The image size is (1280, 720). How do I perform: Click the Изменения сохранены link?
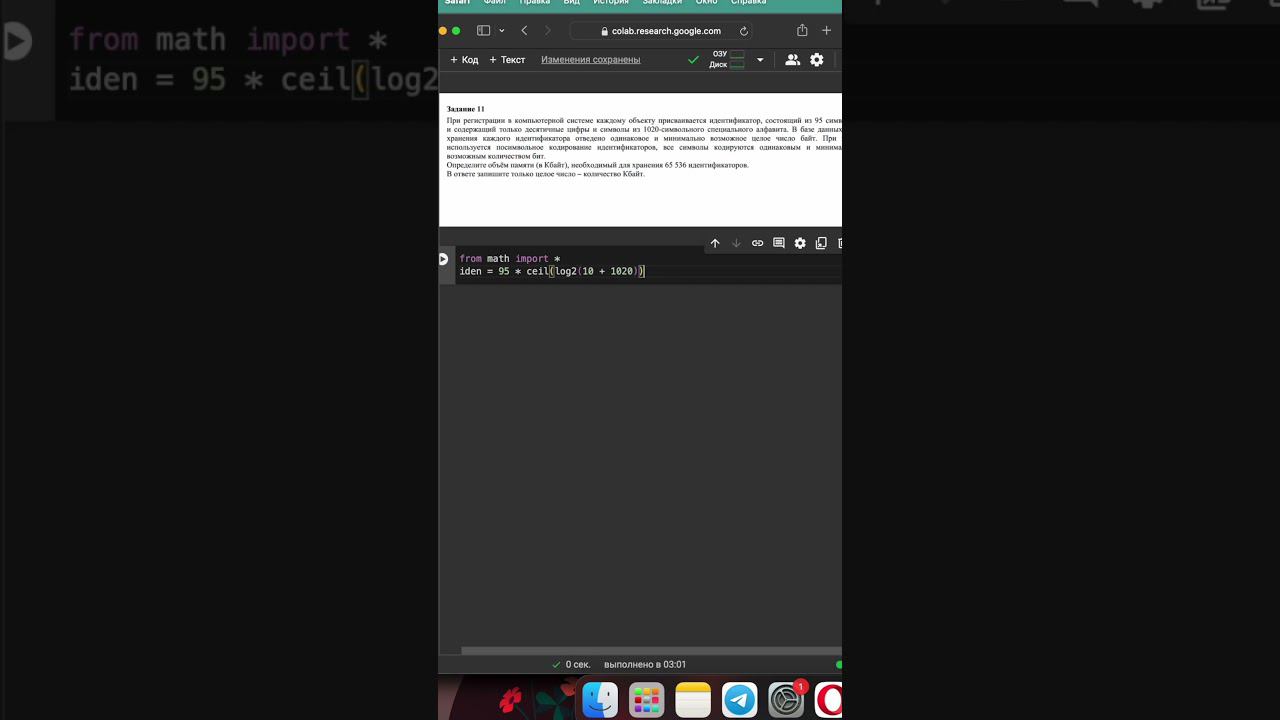pyautogui.click(x=590, y=60)
